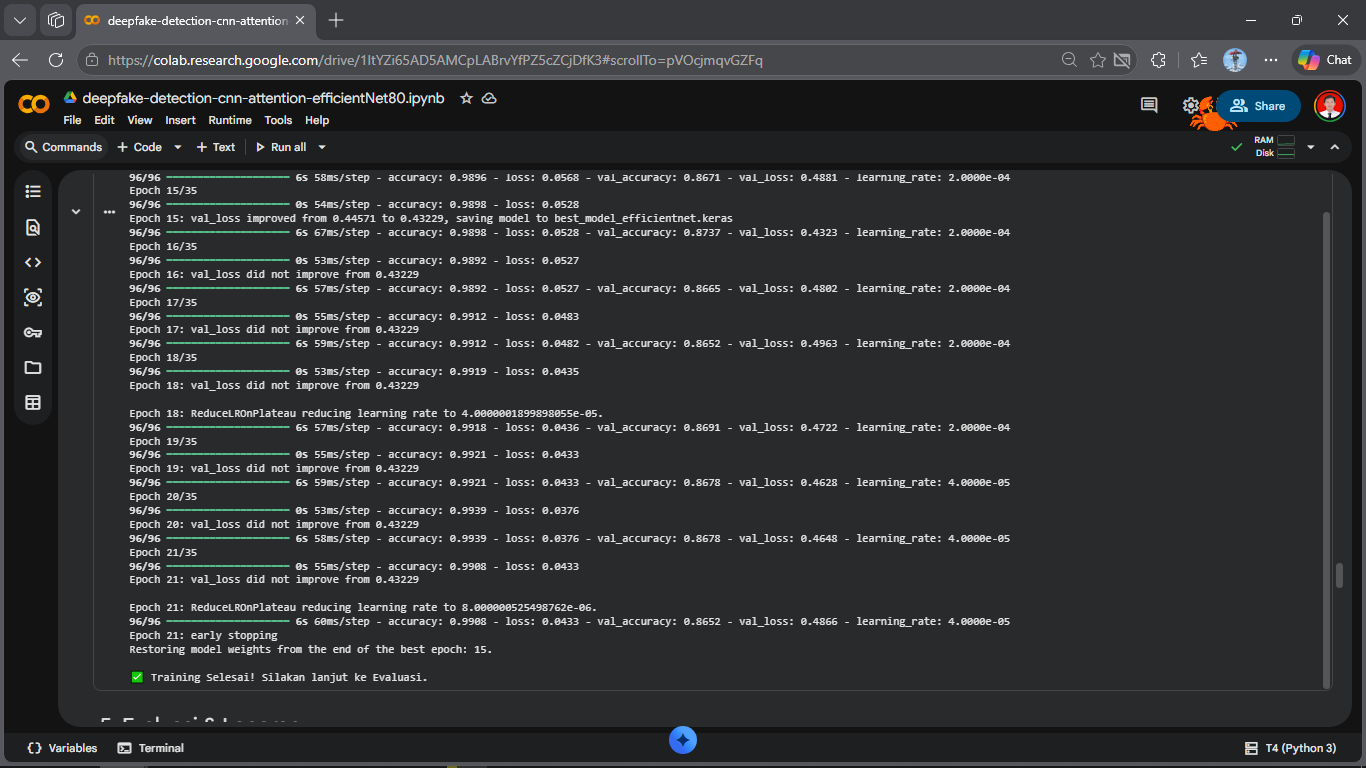Open the Tools menu
The image size is (1366, 768).
coord(278,120)
